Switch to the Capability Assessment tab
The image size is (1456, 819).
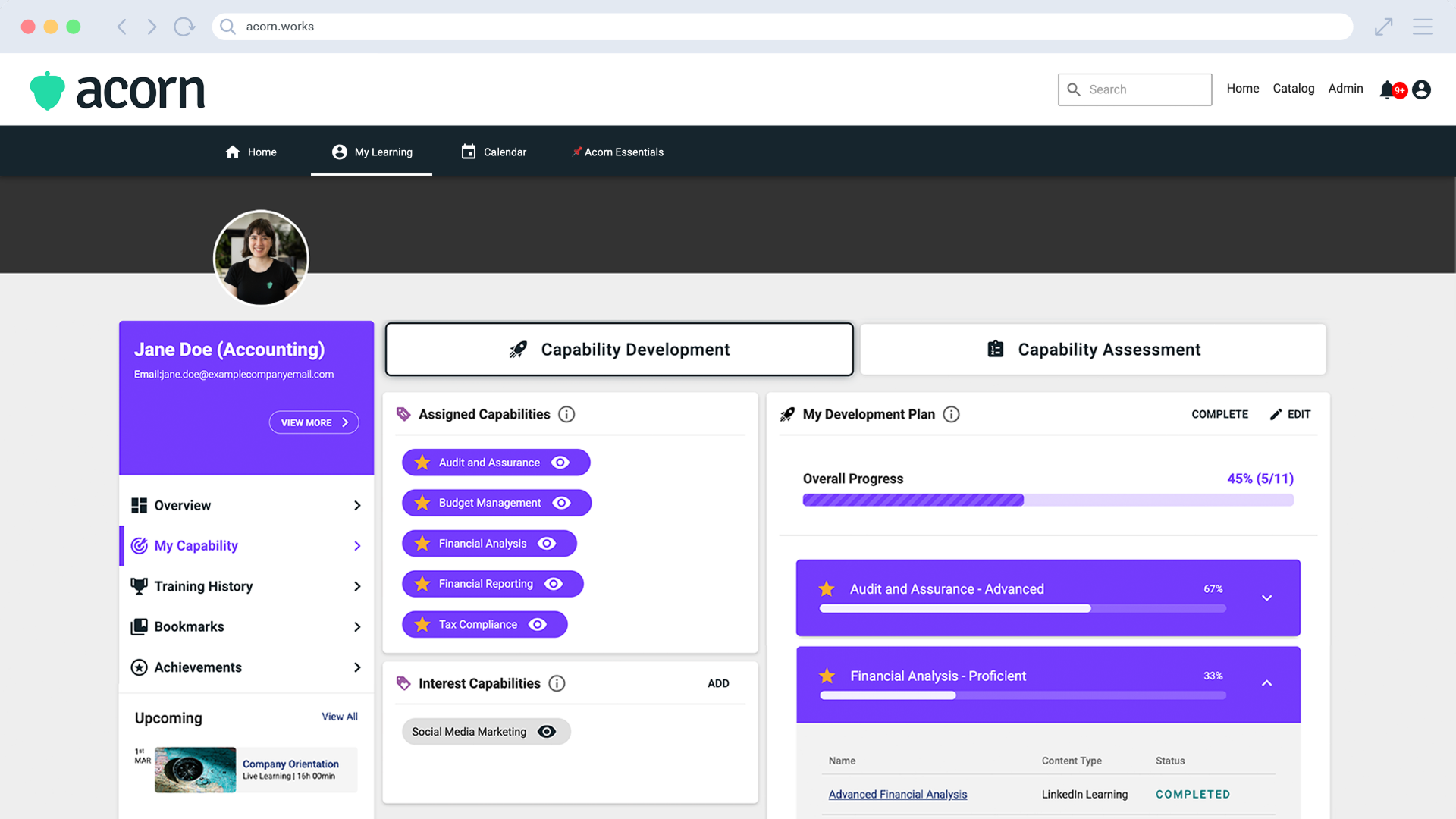click(x=1093, y=350)
